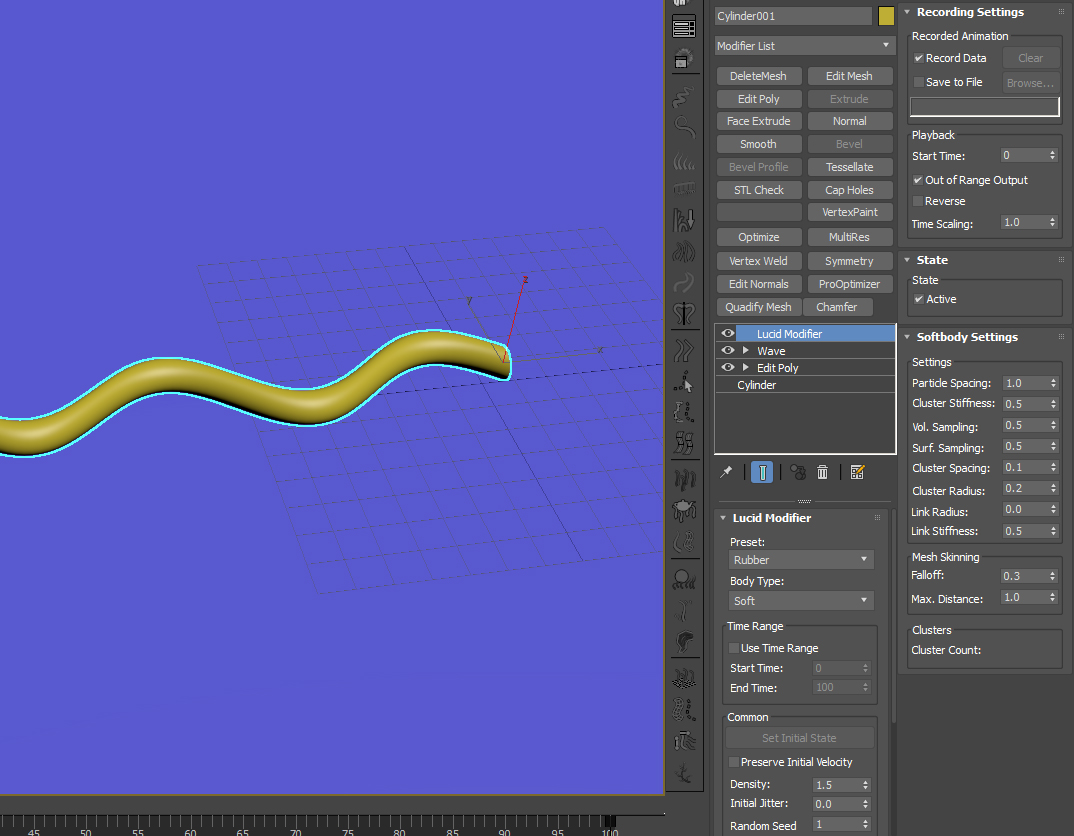Enable the Reverse playback checkbox
The image size is (1074, 836).
919,201
